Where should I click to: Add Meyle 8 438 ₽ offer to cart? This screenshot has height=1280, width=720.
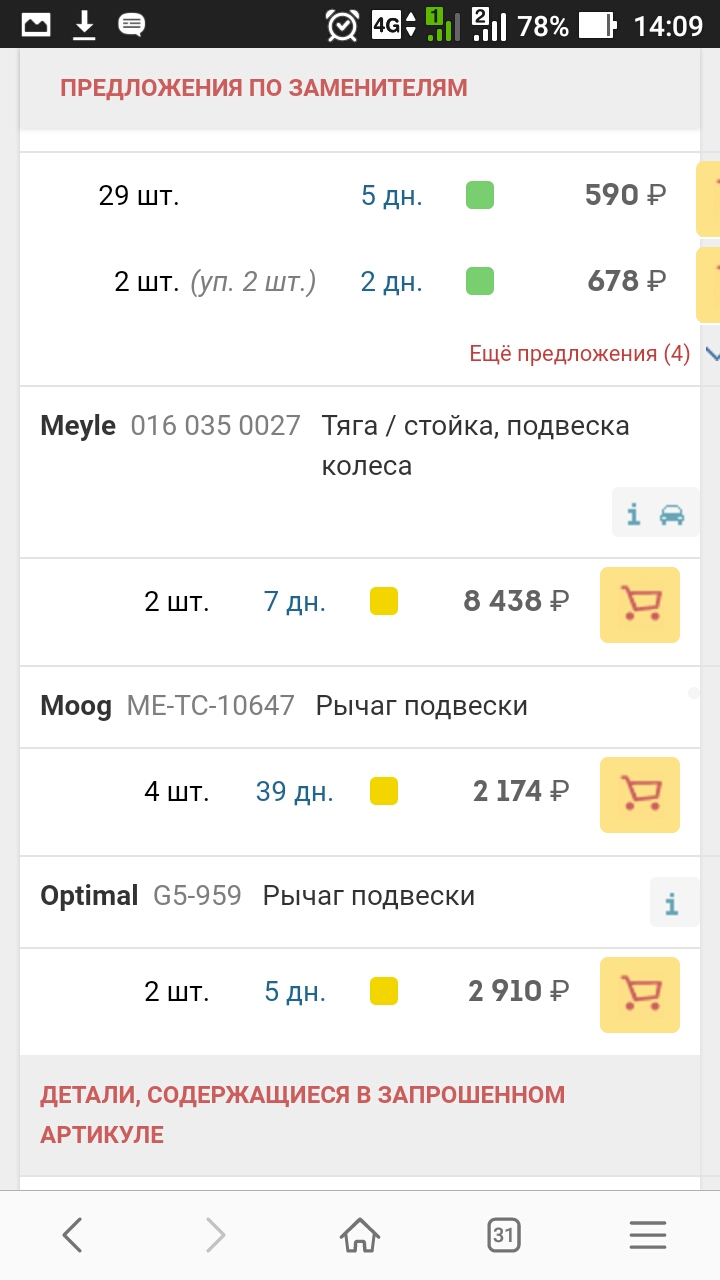click(x=640, y=605)
